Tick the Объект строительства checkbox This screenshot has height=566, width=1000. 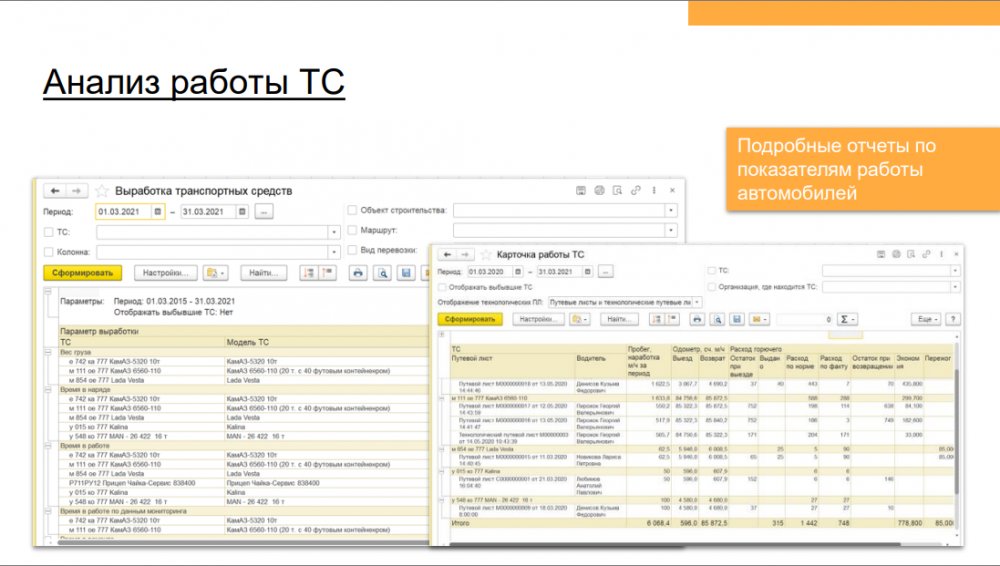point(352,211)
